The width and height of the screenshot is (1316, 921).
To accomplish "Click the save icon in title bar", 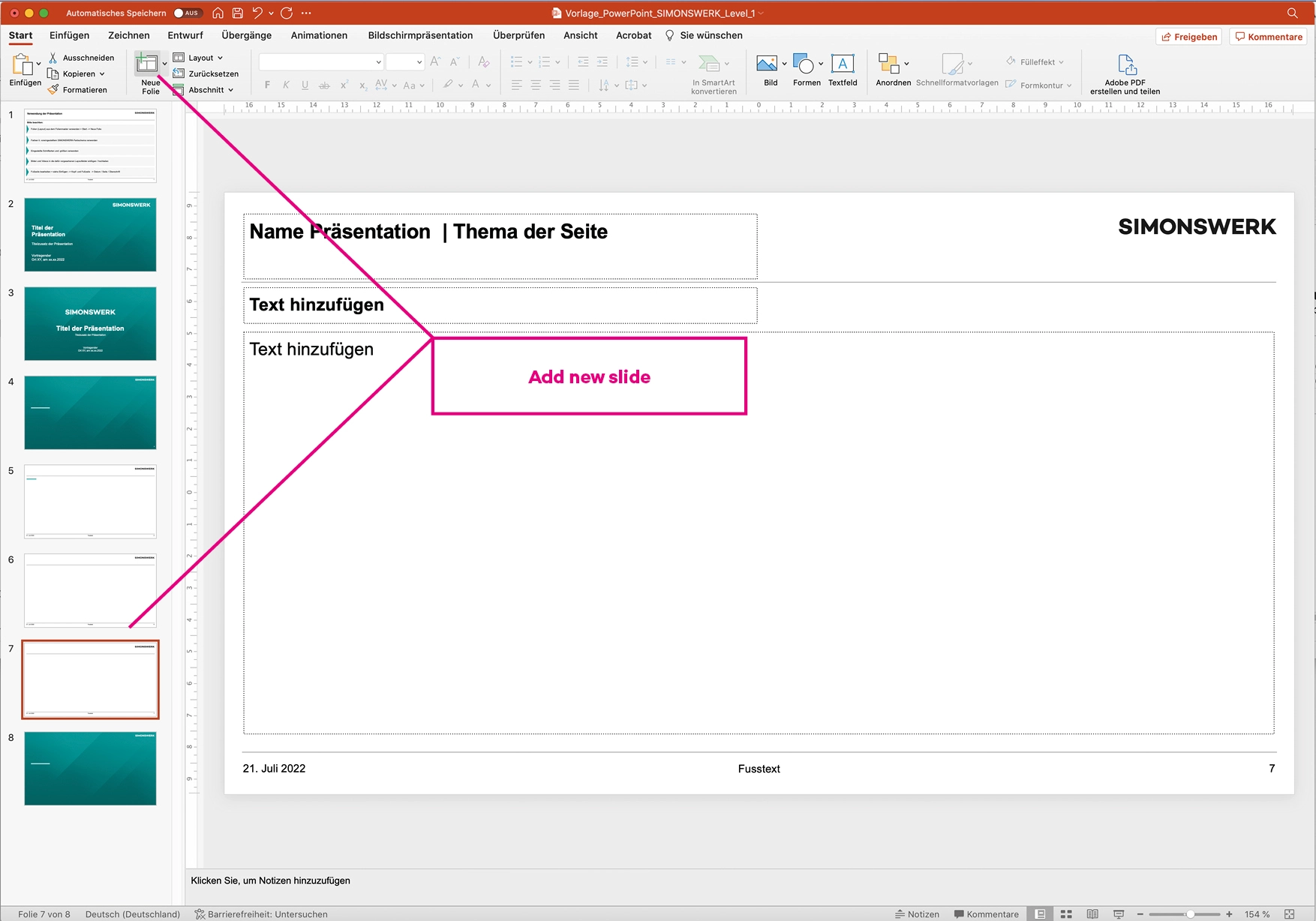I will [x=237, y=13].
